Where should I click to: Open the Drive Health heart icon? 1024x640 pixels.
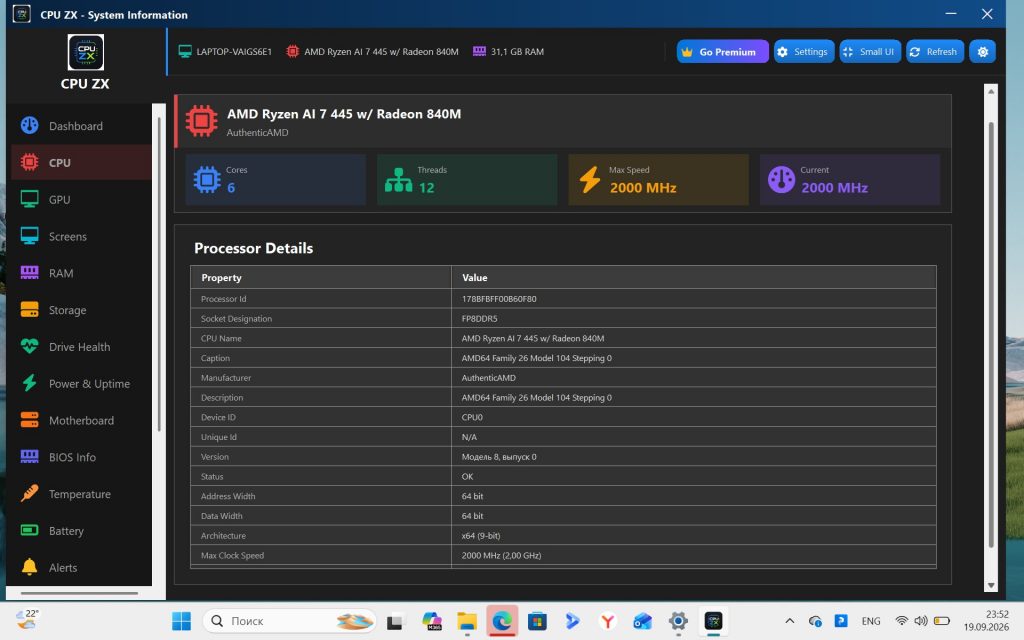coord(29,346)
